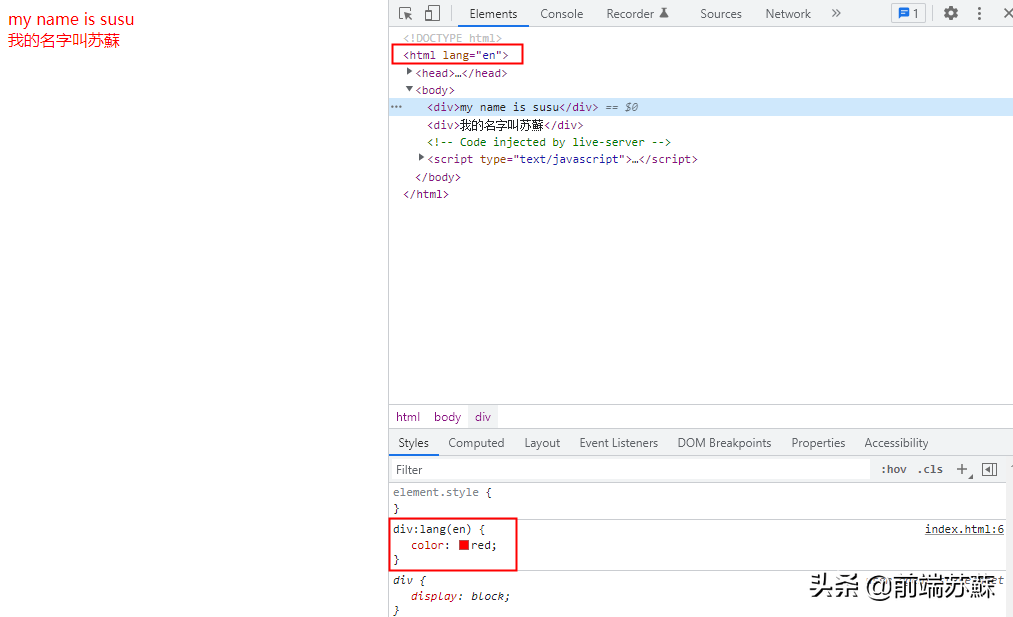
Task: Click the 'red' property value
Action: pyautogui.click(x=481, y=545)
